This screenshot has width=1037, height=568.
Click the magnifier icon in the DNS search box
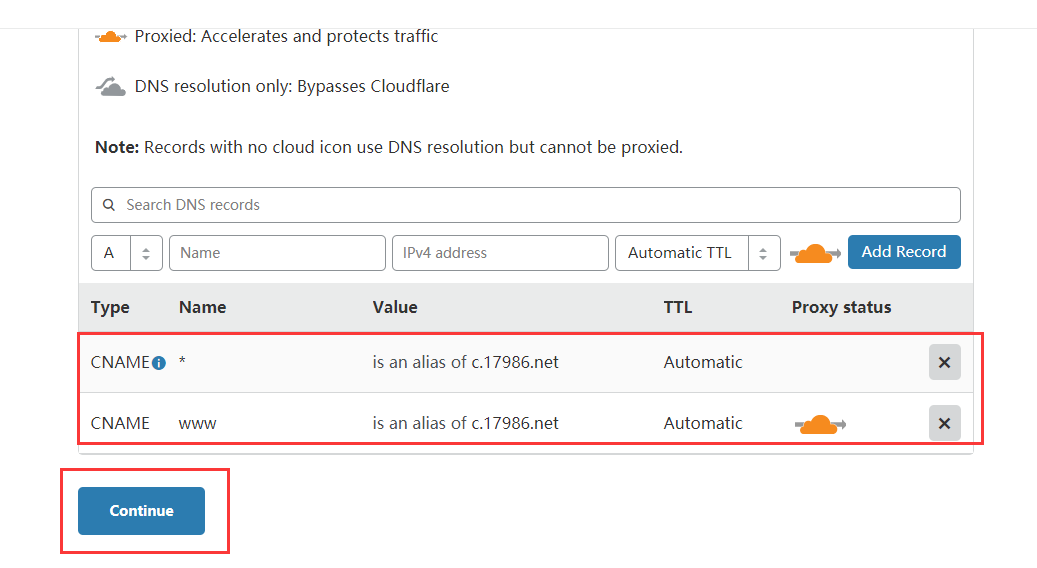click(x=109, y=205)
